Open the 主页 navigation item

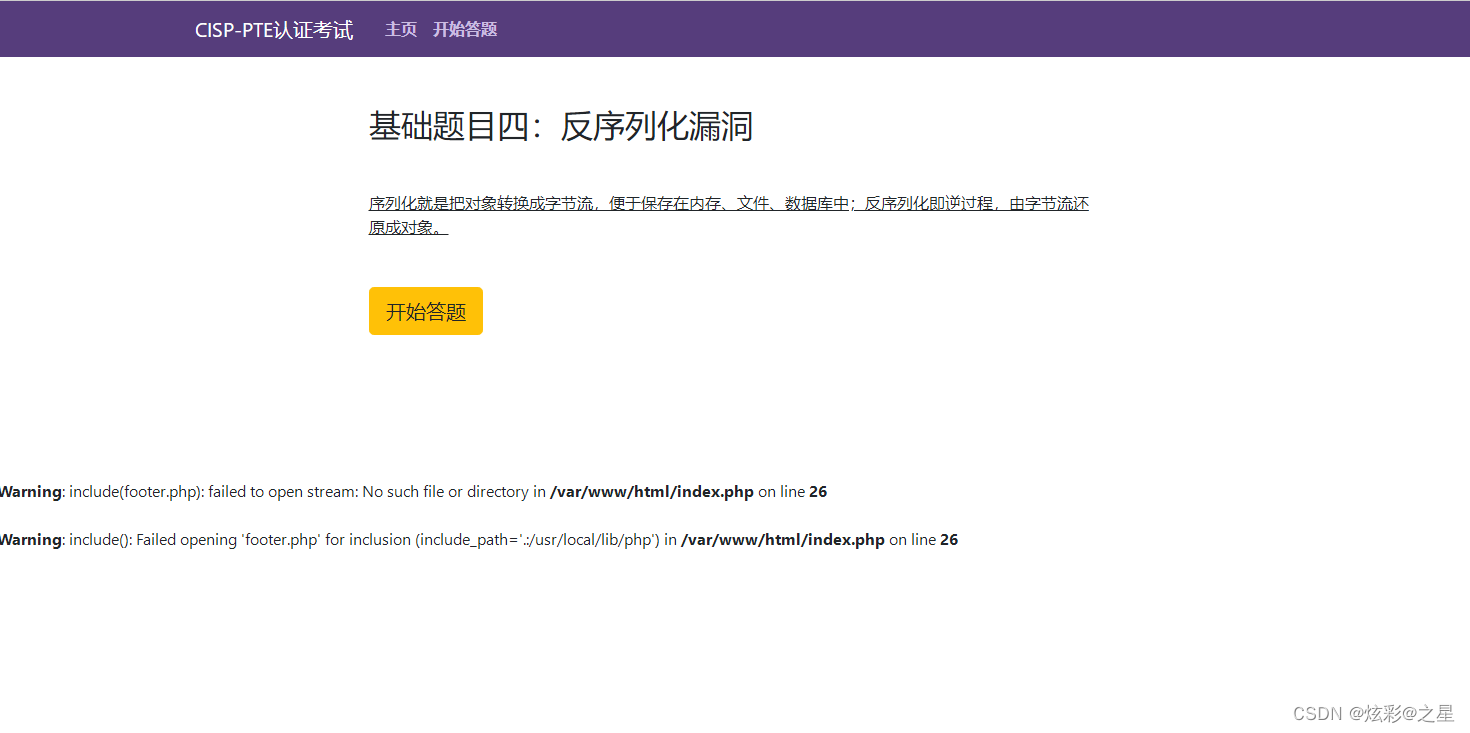(401, 30)
